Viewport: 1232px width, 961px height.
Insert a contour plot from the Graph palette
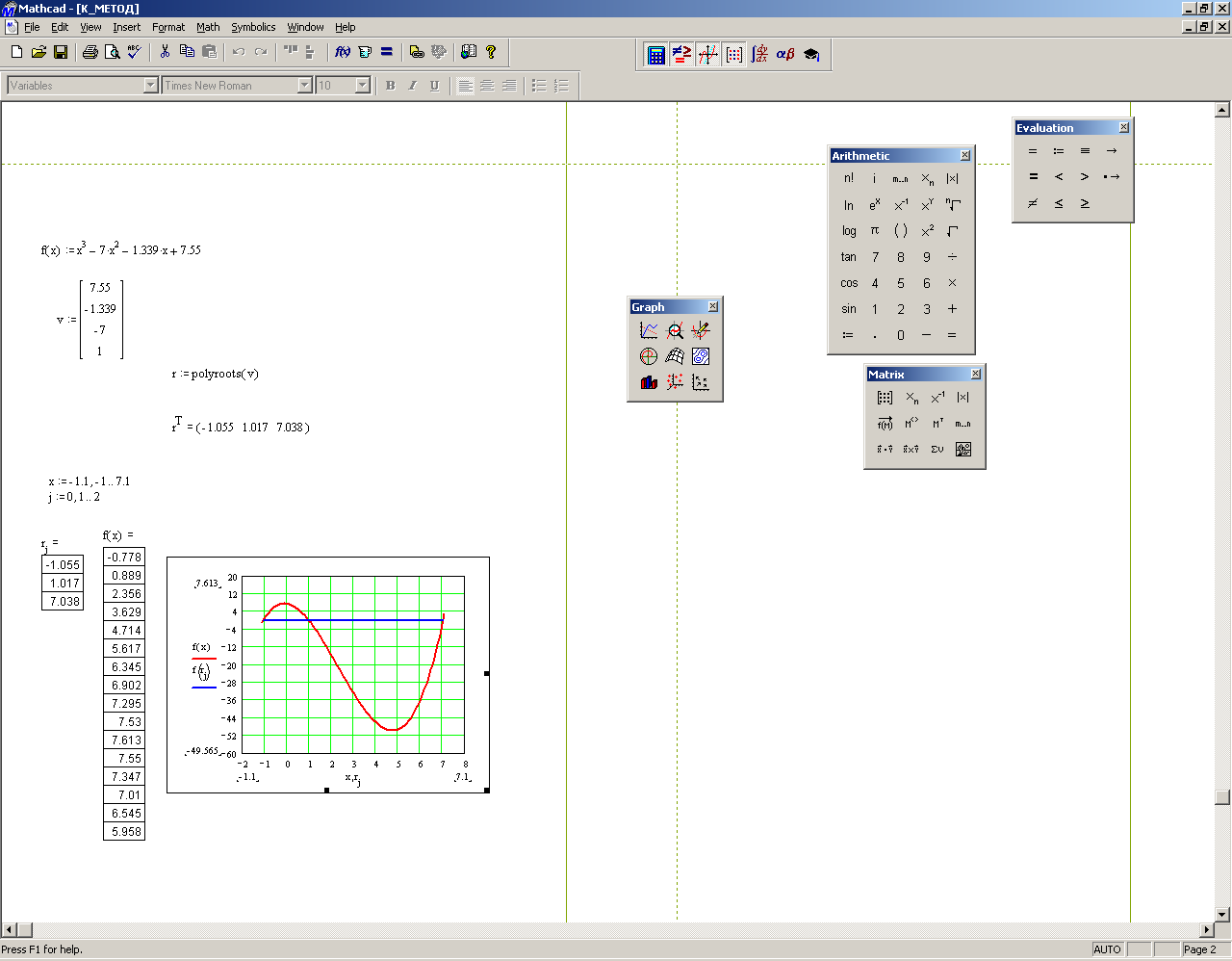[x=701, y=356]
